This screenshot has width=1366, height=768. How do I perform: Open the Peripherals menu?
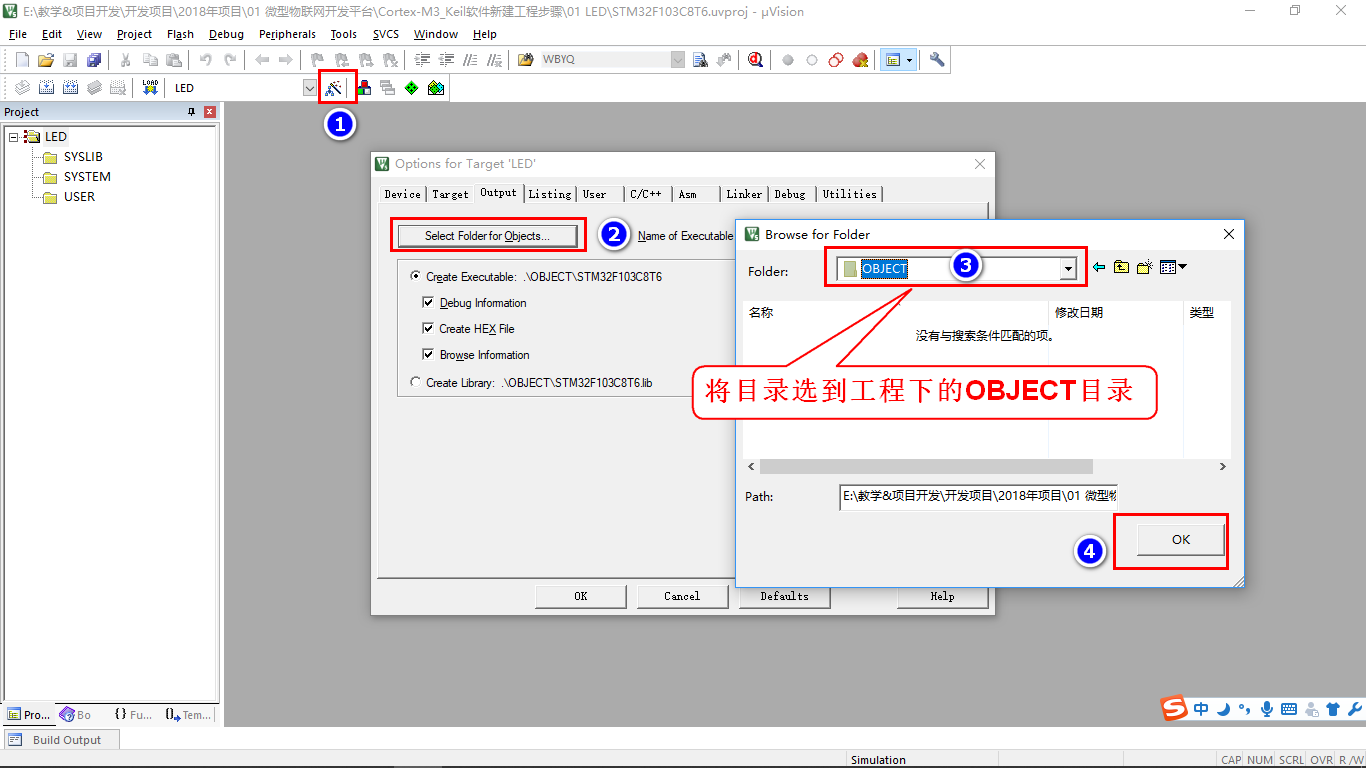pyautogui.click(x=287, y=34)
